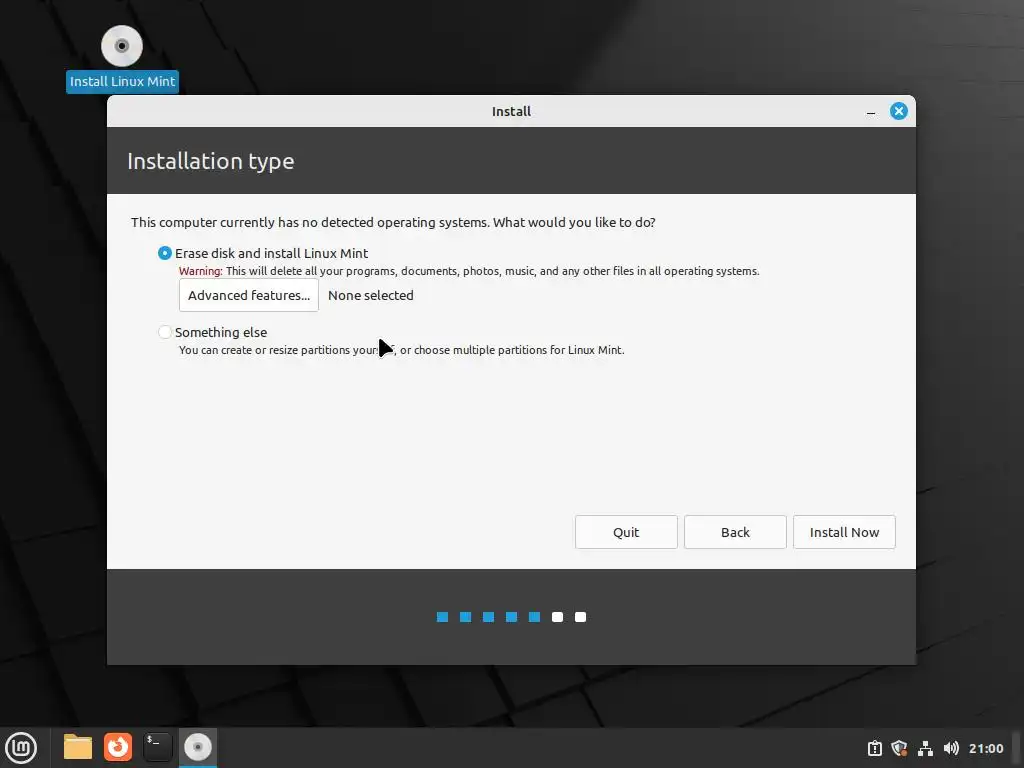Image resolution: width=1024 pixels, height=768 pixels.
Task: Click the 'Installation type' heading
Action: point(210,161)
